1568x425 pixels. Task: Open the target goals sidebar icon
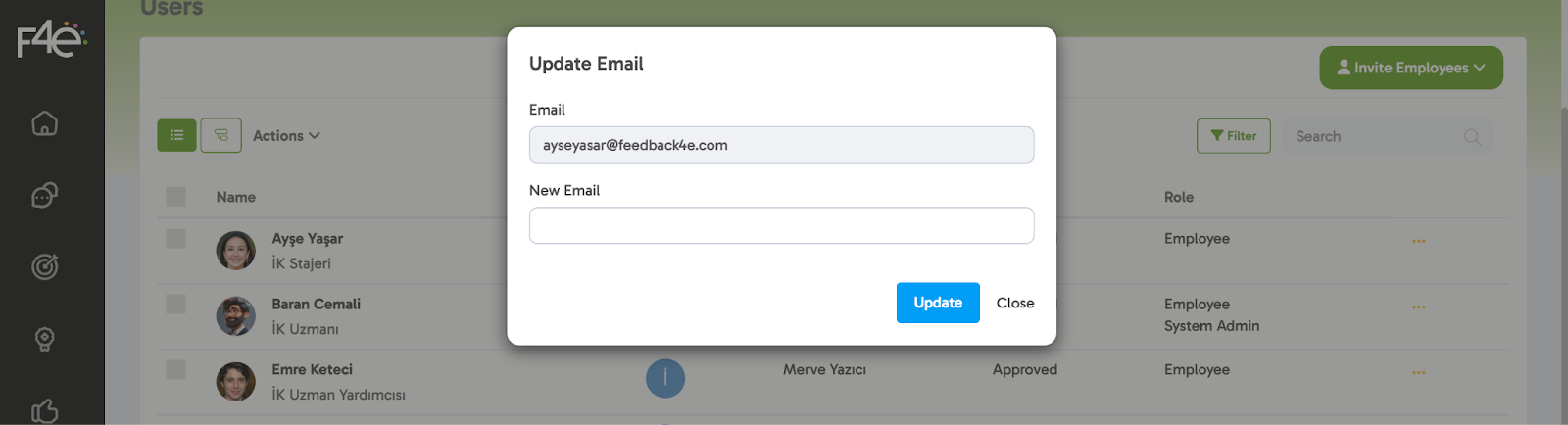(x=45, y=266)
